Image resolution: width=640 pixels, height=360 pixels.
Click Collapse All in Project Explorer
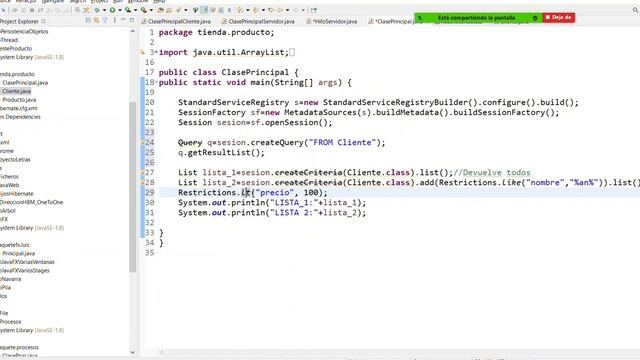click(88, 20)
